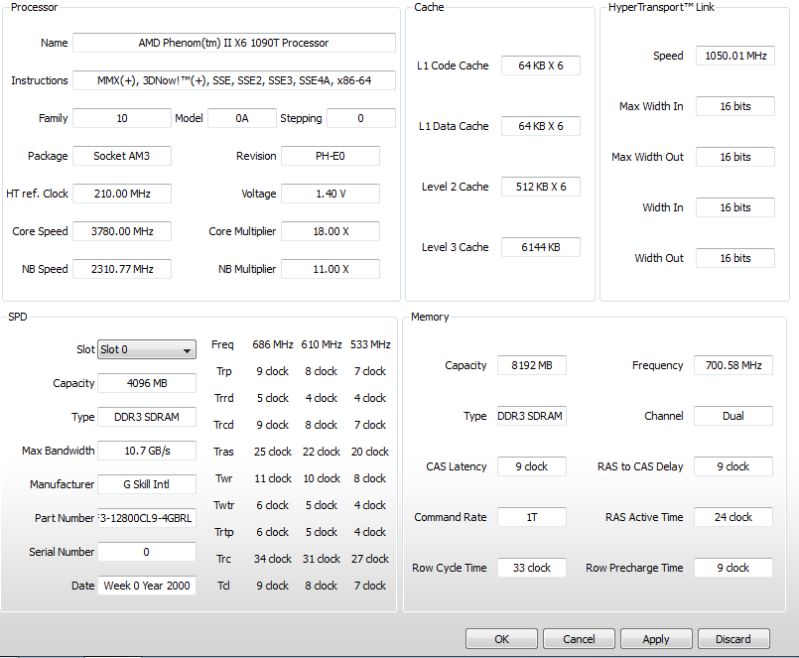Viewport: 799px width, 658px height.
Task: Click the Model value 0A field
Action: point(242,118)
